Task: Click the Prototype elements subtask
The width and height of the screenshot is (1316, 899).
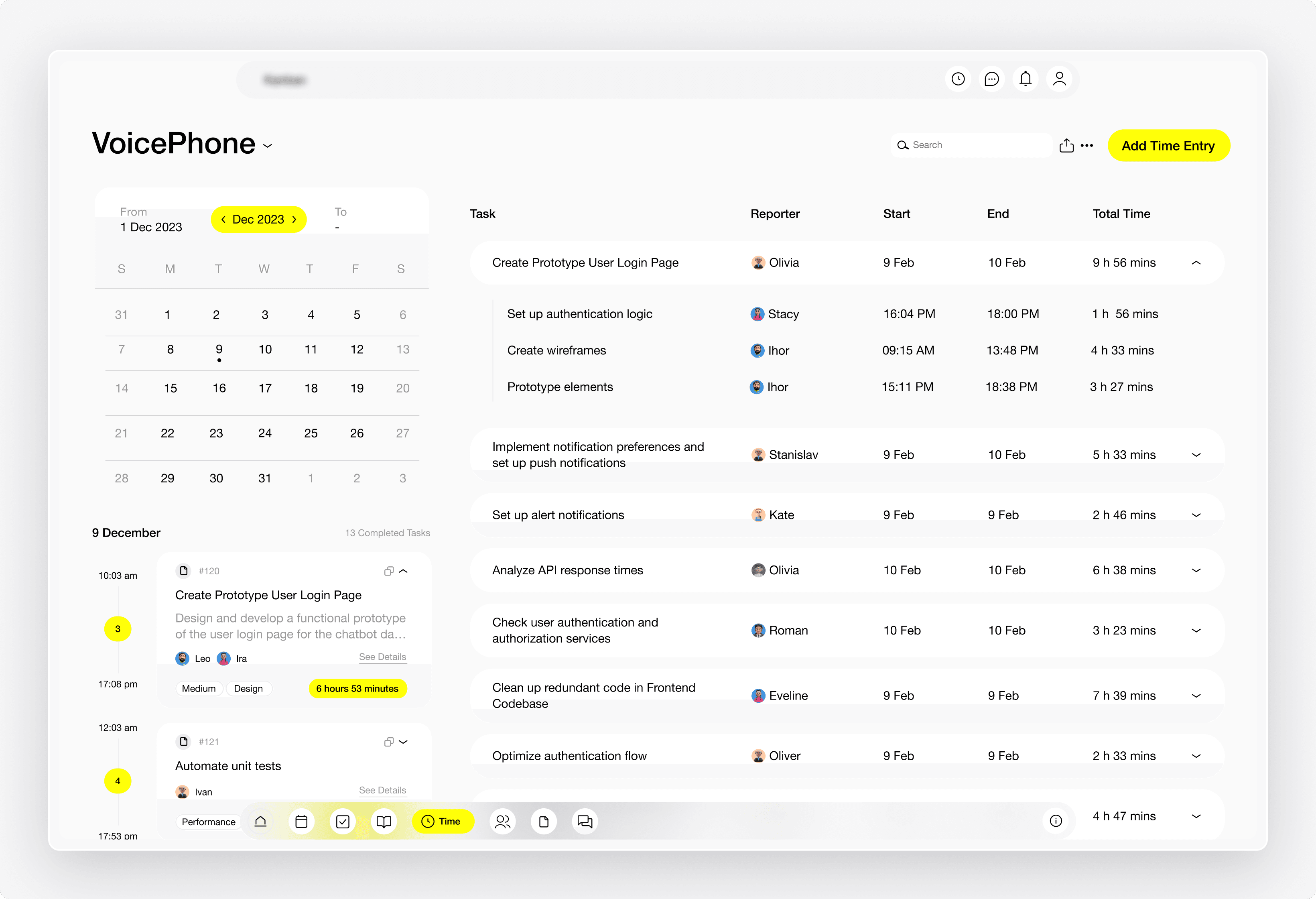Action: 560,387
